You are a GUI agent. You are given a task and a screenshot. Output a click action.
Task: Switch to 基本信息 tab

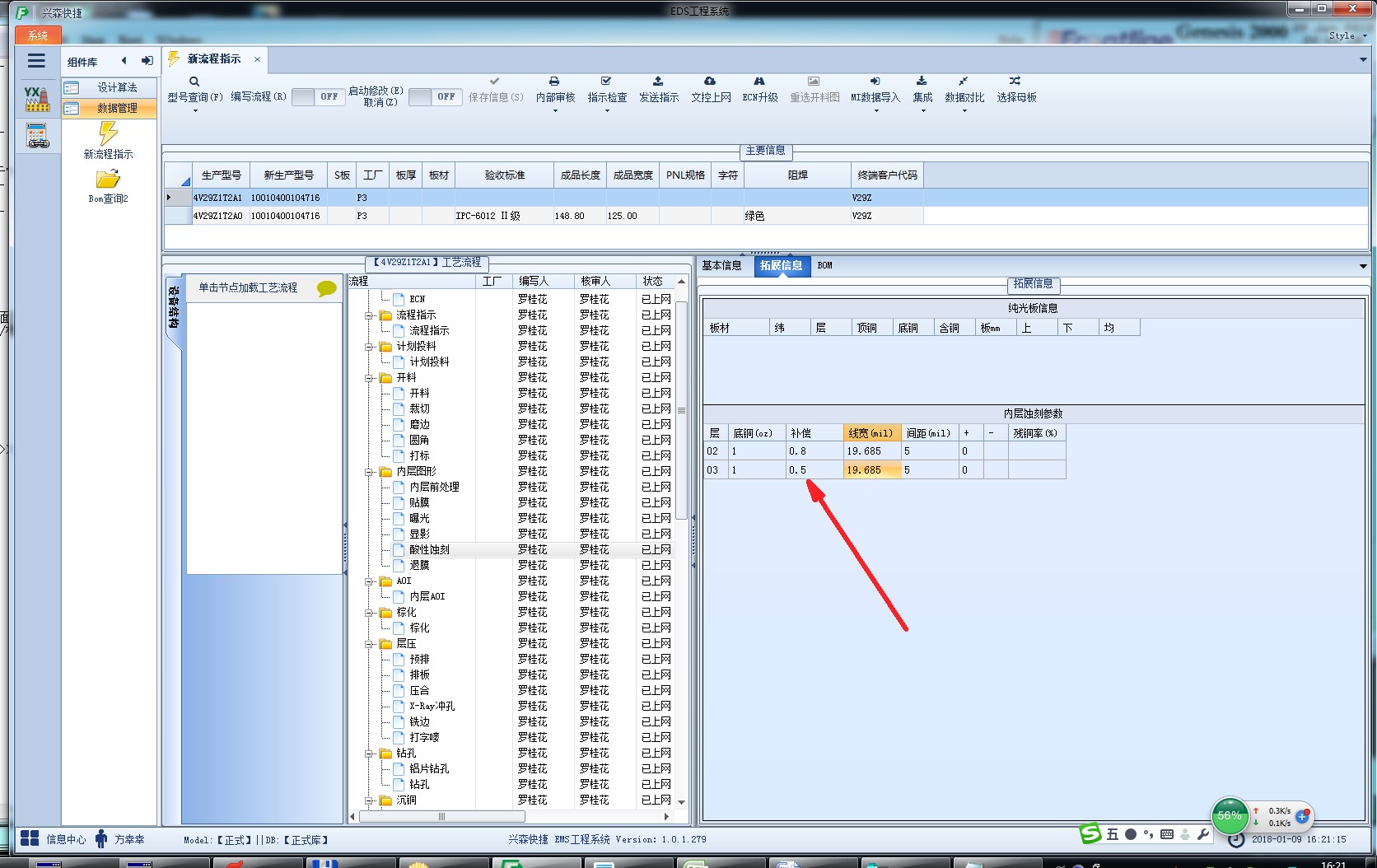point(721,265)
